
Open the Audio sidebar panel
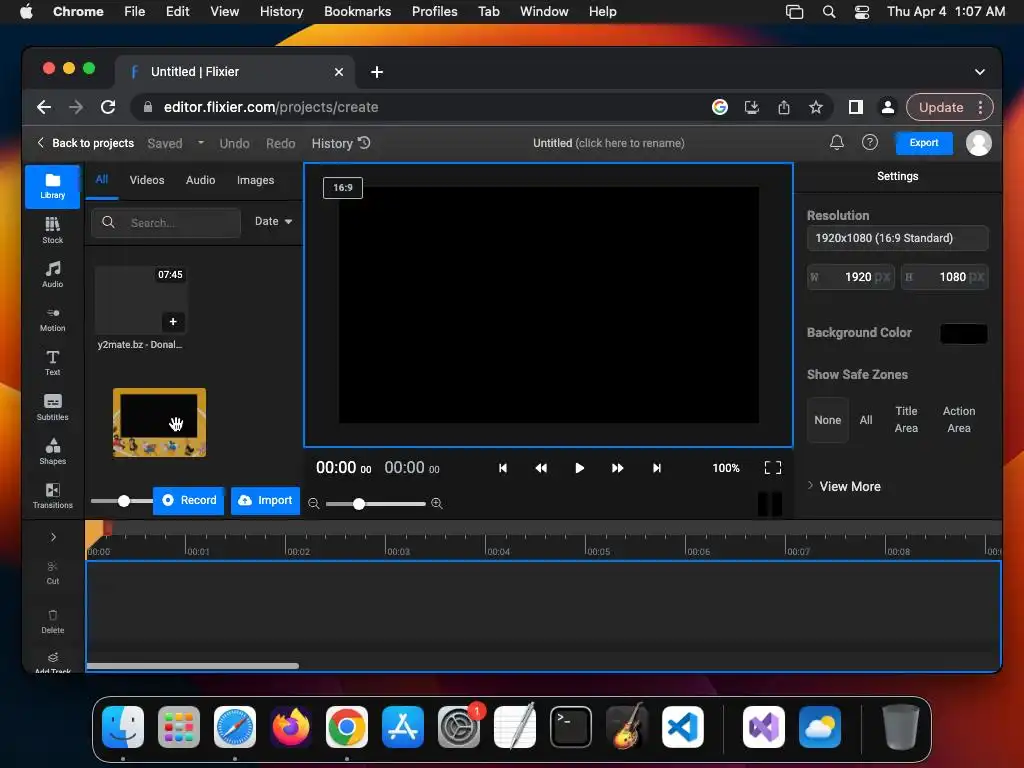[52, 274]
